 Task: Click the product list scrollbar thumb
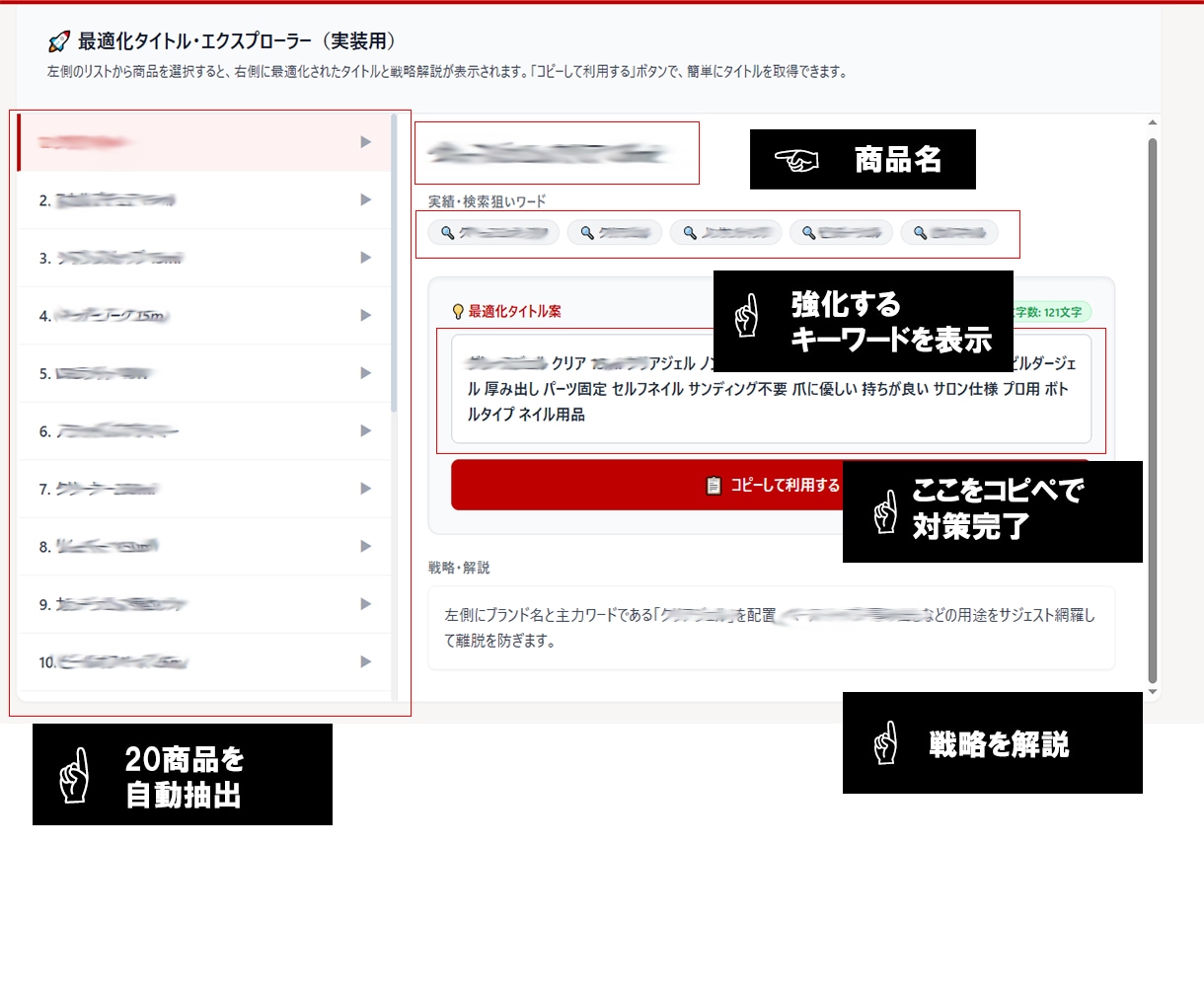(395, 263)
